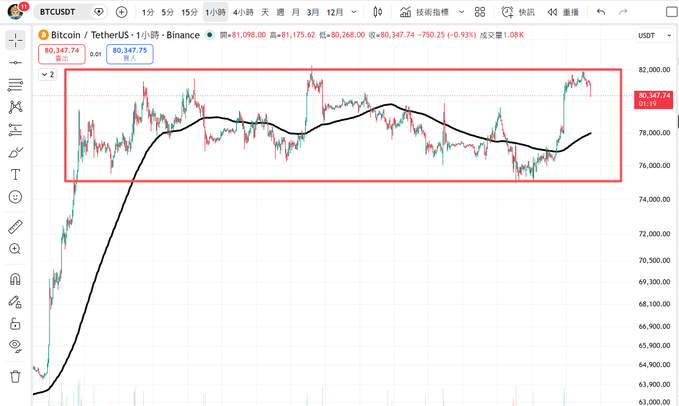Switch to the 月 monthly timeframe
Screen dimensions: 679x406
pyautogui.click(x=296, y=12)
